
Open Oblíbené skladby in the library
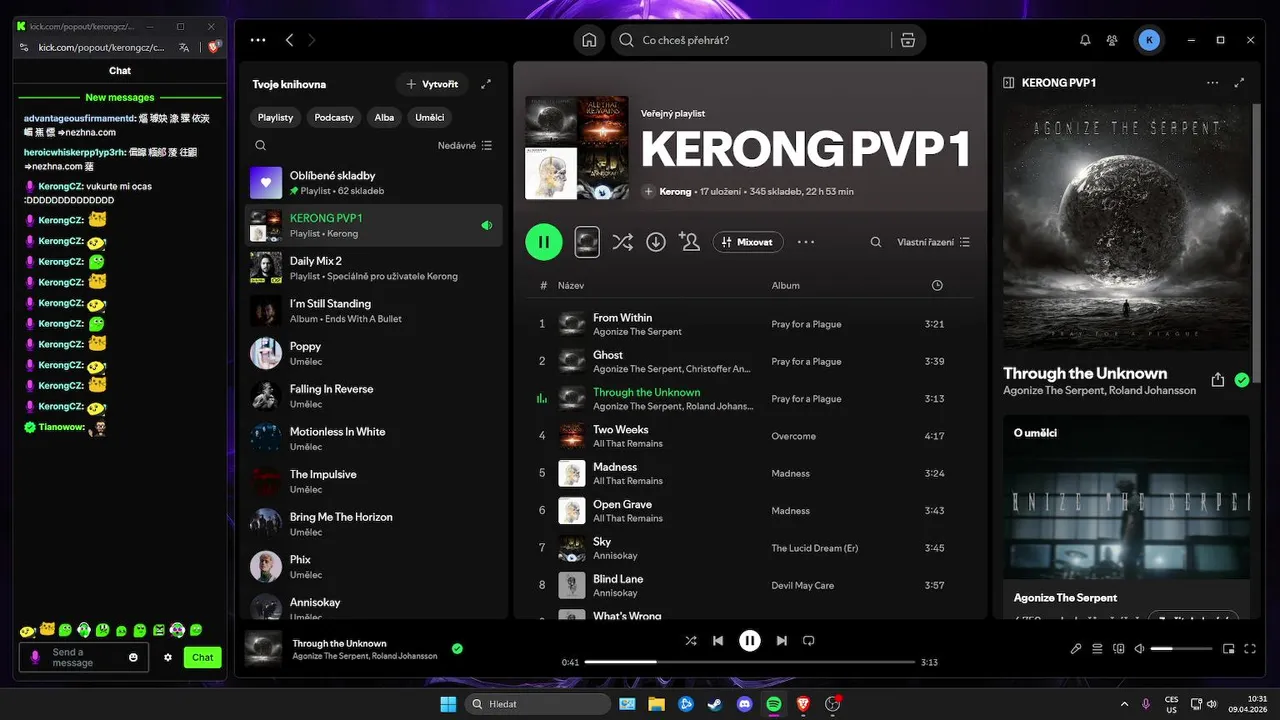tap(374, 183)
